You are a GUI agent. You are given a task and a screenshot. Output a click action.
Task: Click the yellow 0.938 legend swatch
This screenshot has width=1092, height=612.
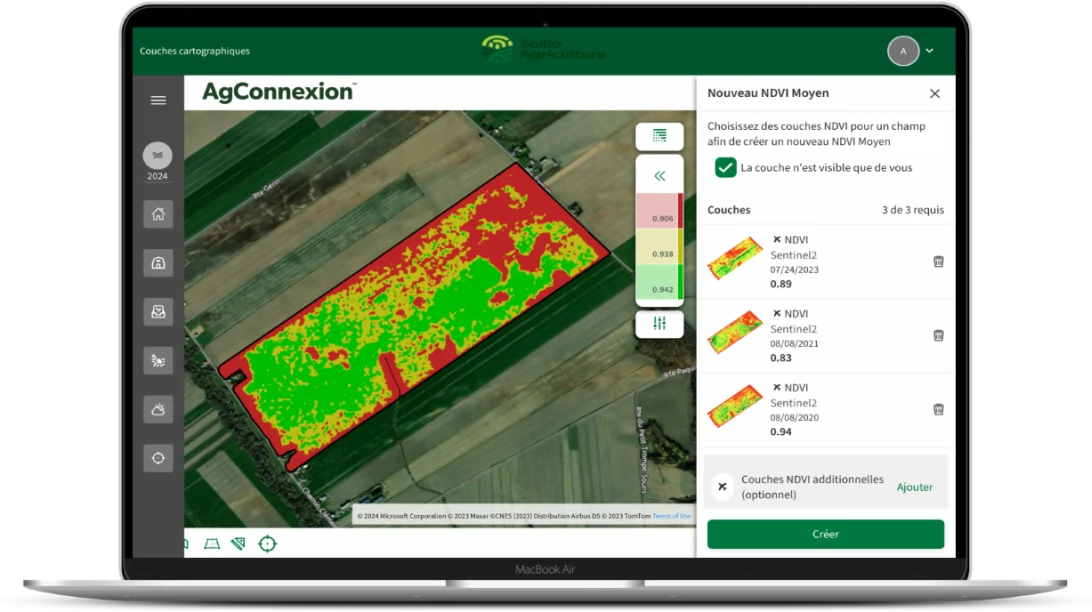[x=660, y=246]
